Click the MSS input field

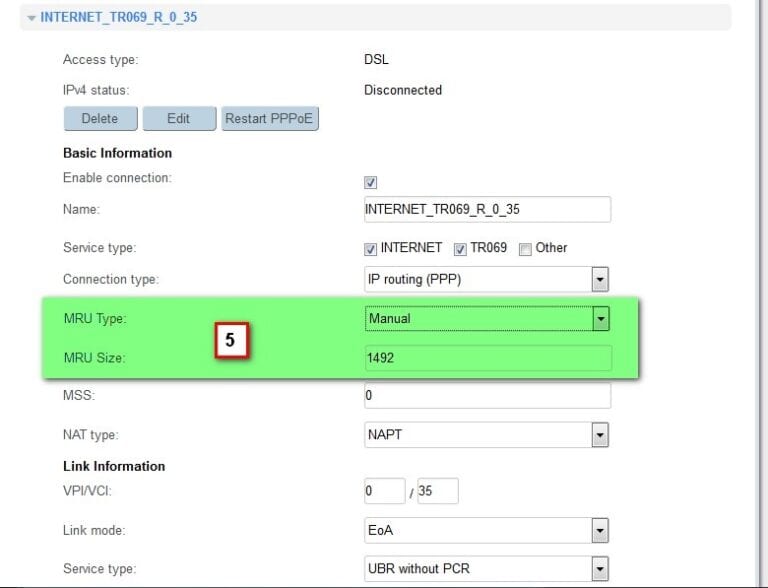click(x=487, y=396)
